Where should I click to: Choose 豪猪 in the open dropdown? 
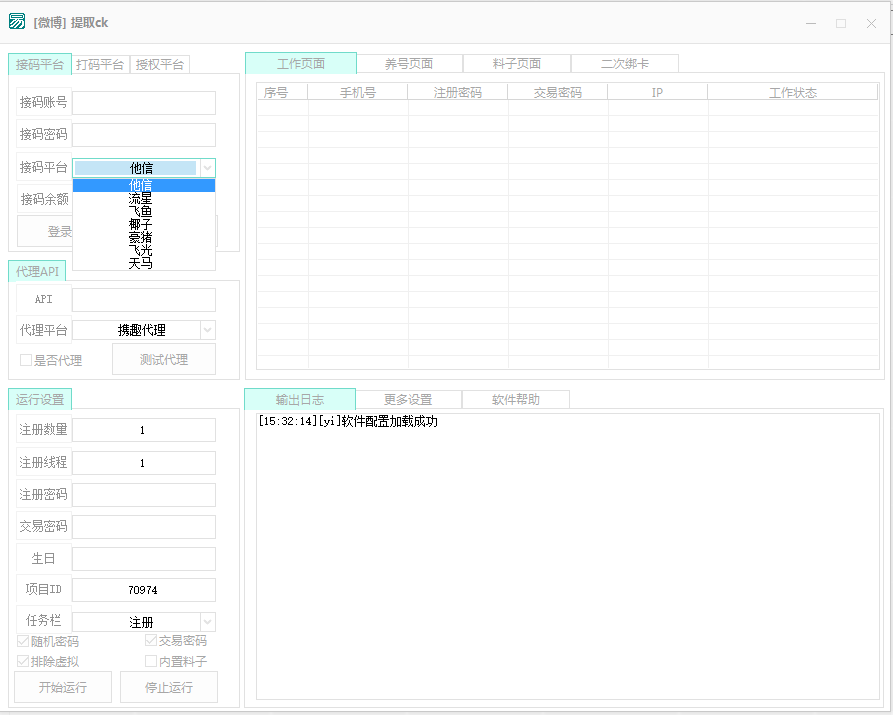(x=141, y=238)
